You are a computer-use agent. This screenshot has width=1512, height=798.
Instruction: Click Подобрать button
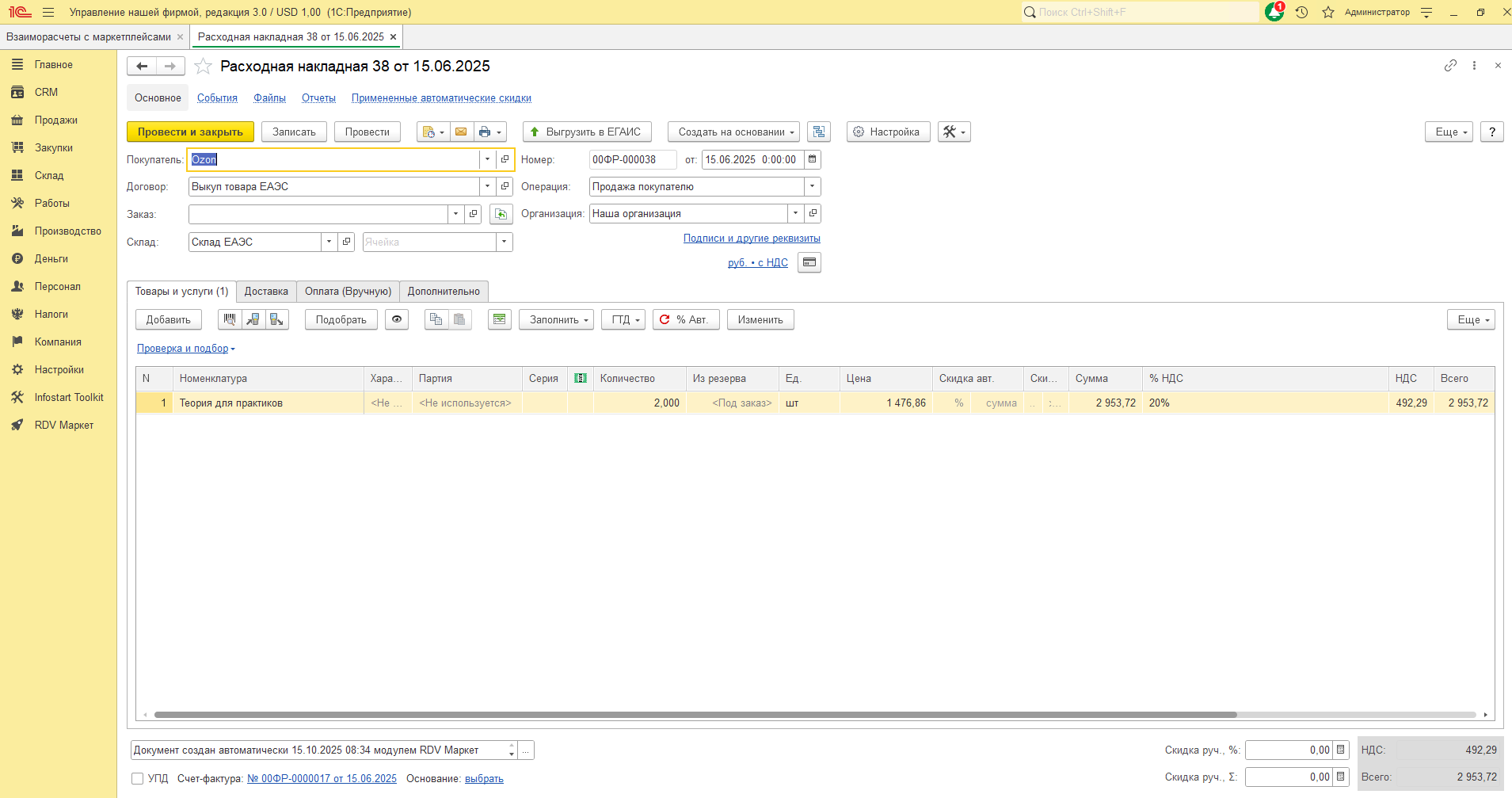[341, 319]
